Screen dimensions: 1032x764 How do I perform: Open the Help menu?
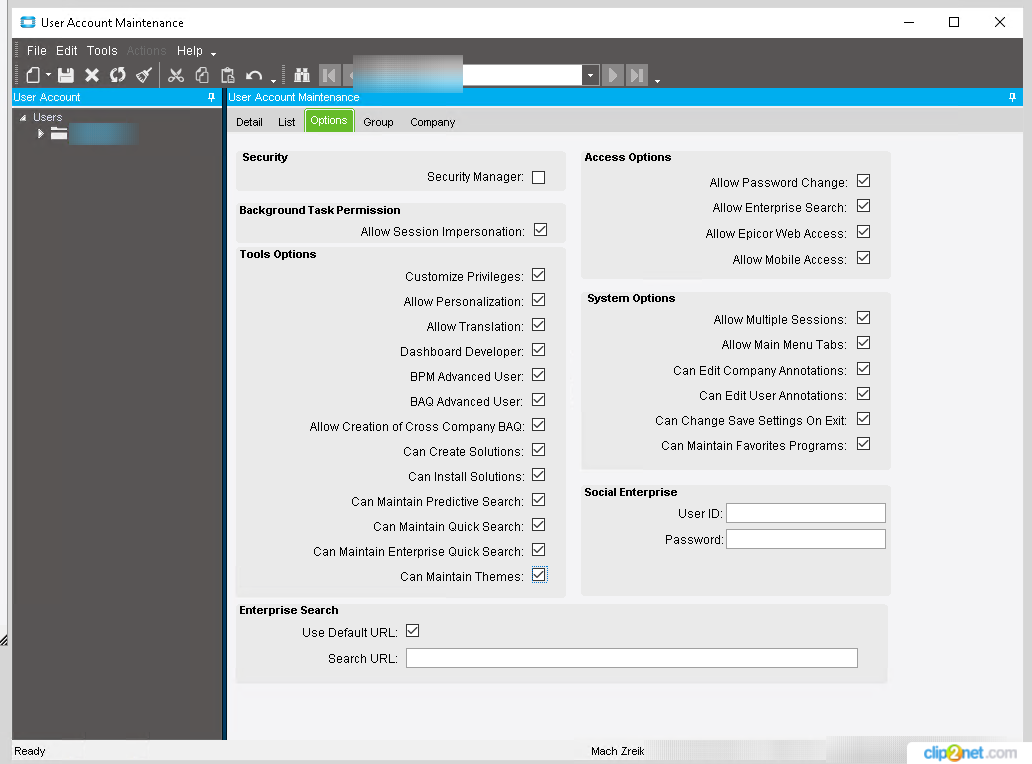(190, 51)
